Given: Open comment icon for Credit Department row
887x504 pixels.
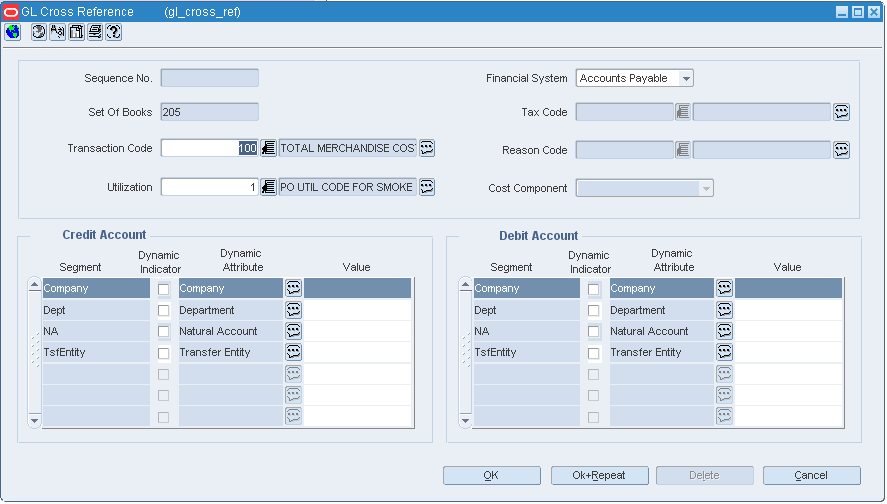Looking at the screenshot, I should [x=293, y=309].
